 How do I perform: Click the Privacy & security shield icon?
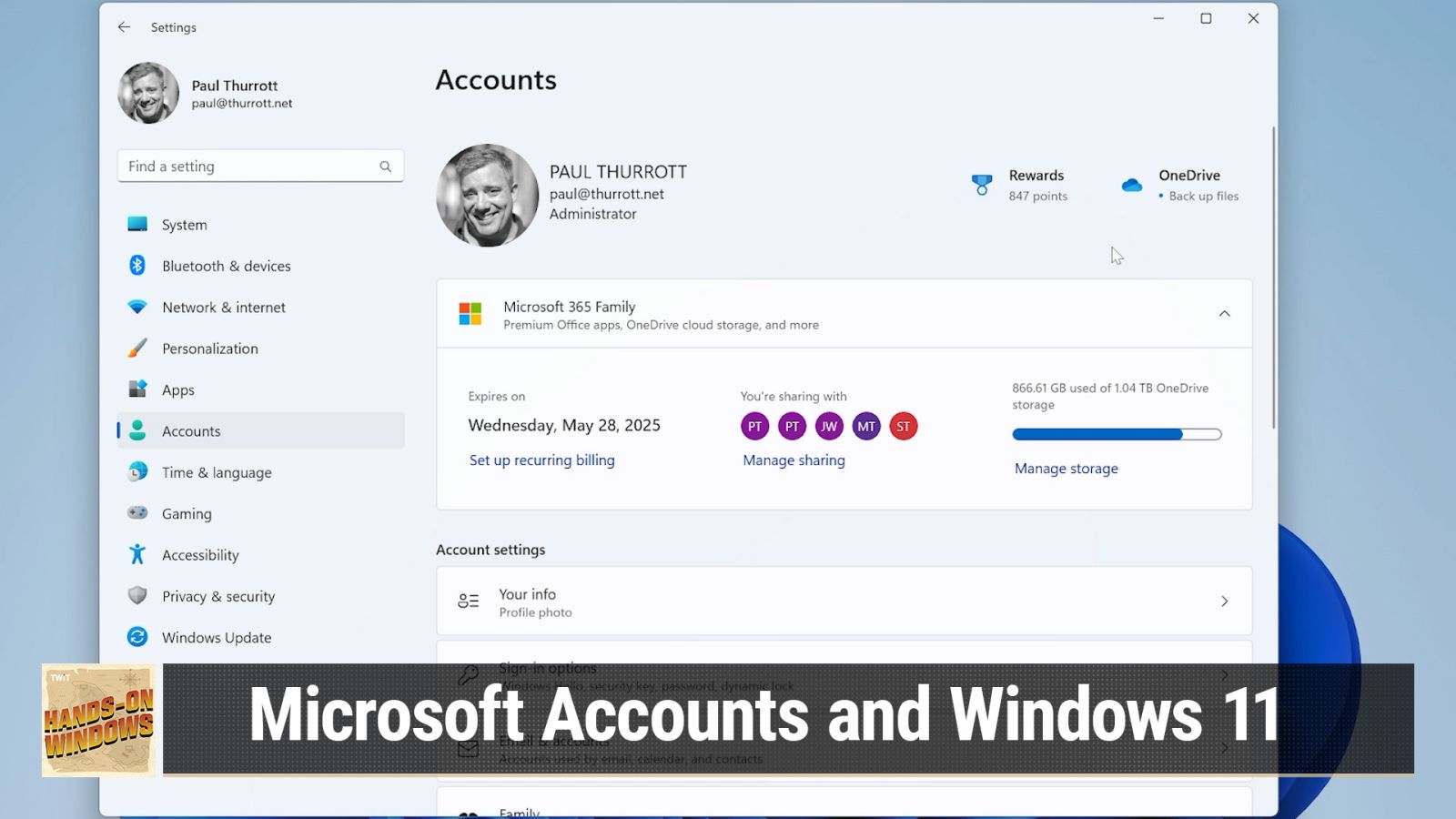(137, 596)
